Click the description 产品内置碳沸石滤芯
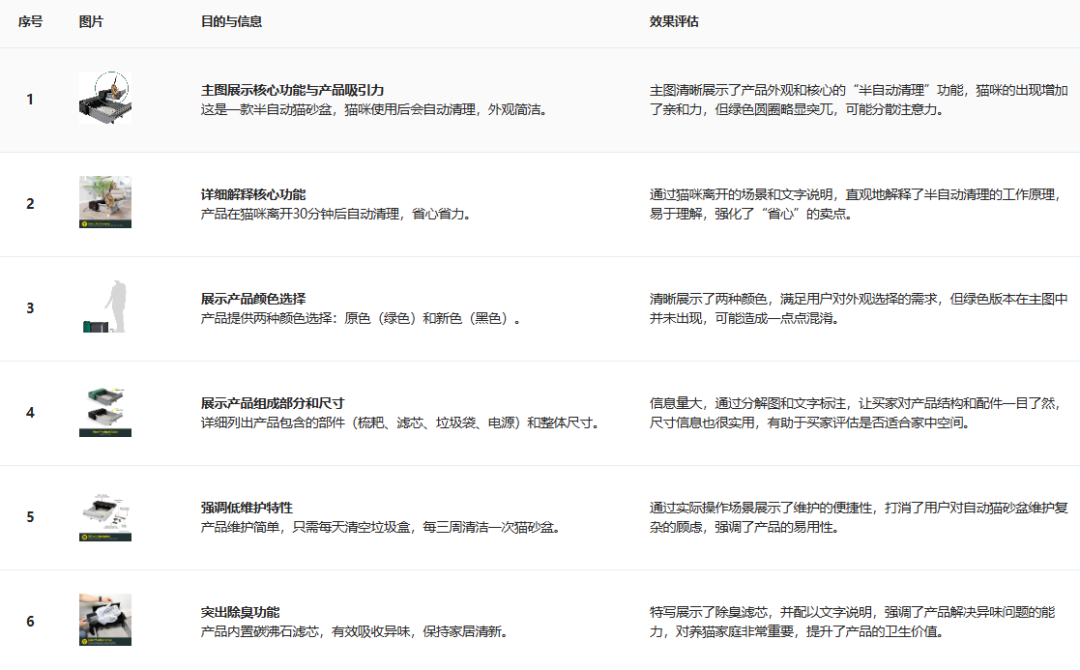The width and height of the screenshot is (1080, 670). (x=355, y=631)
